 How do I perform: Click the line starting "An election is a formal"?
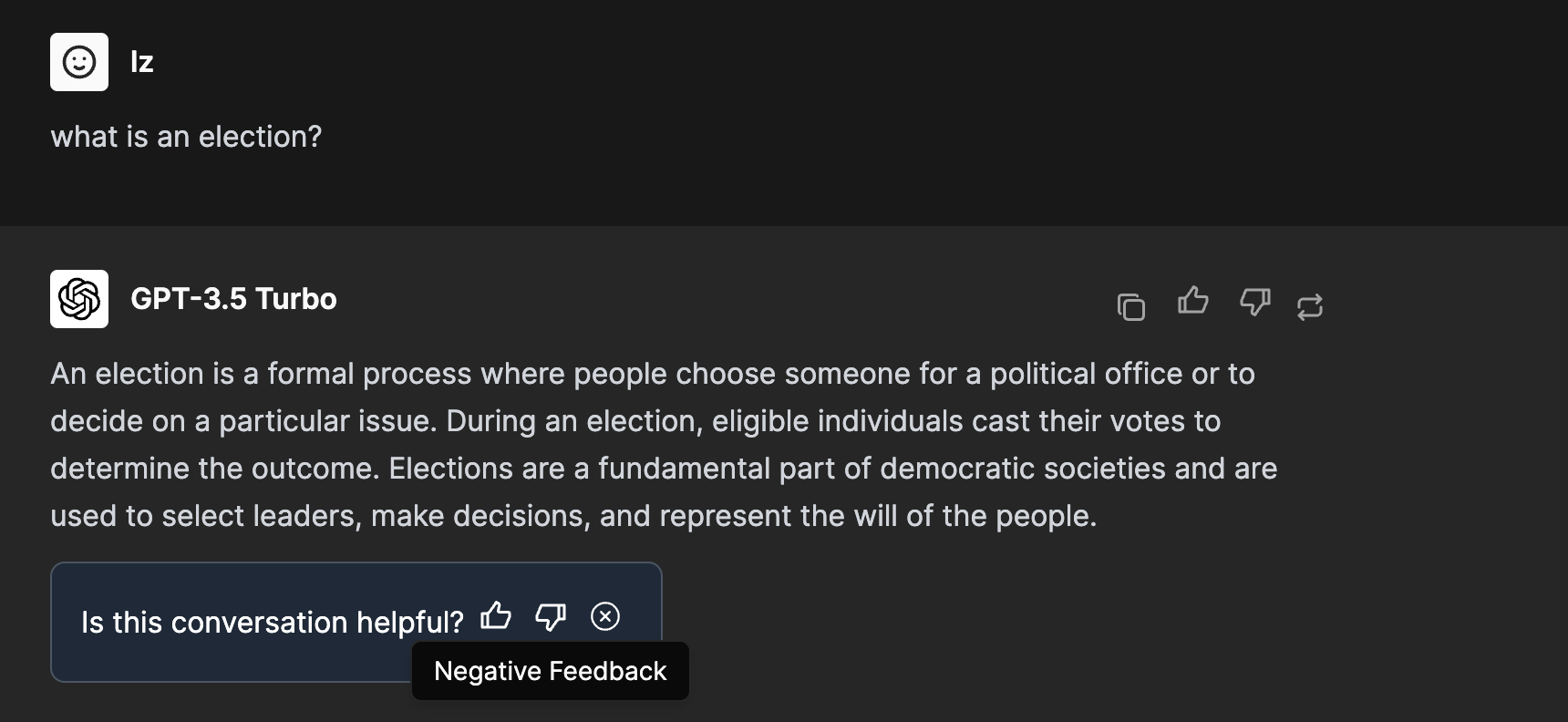pos(652,374)
